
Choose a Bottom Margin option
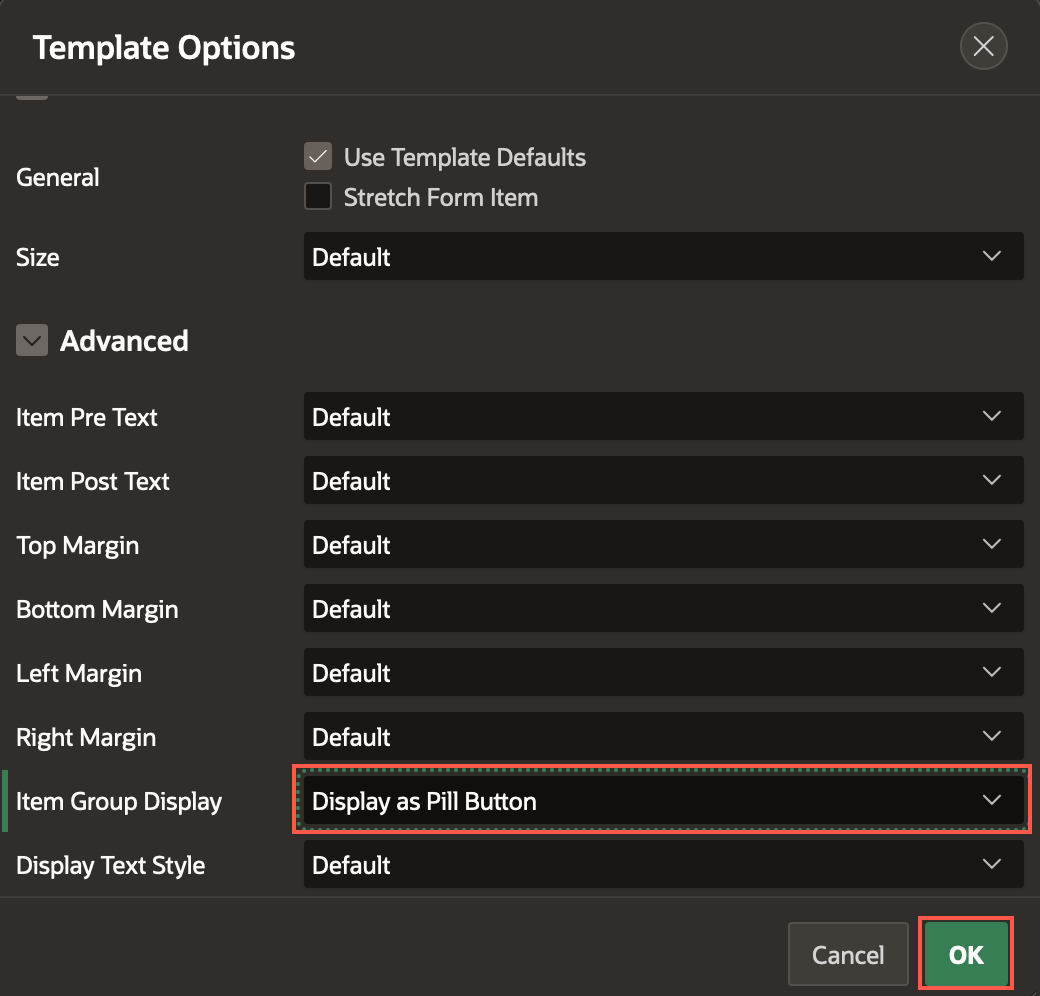[x=663, y=609]
